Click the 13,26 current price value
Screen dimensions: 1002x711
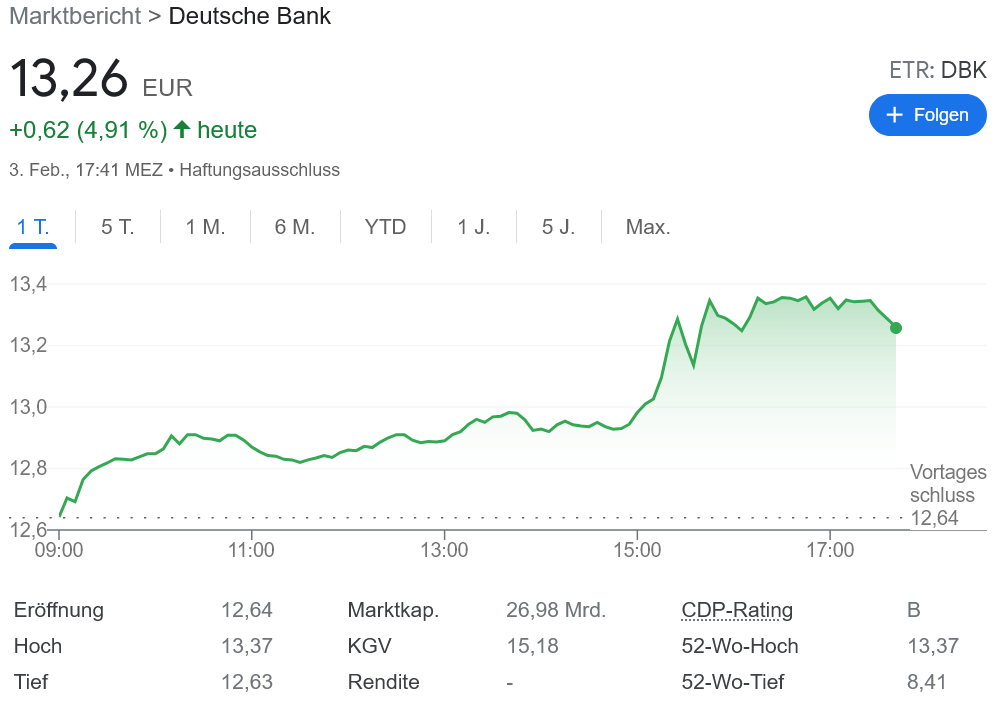pyautogui.click(x=69, y=79)
